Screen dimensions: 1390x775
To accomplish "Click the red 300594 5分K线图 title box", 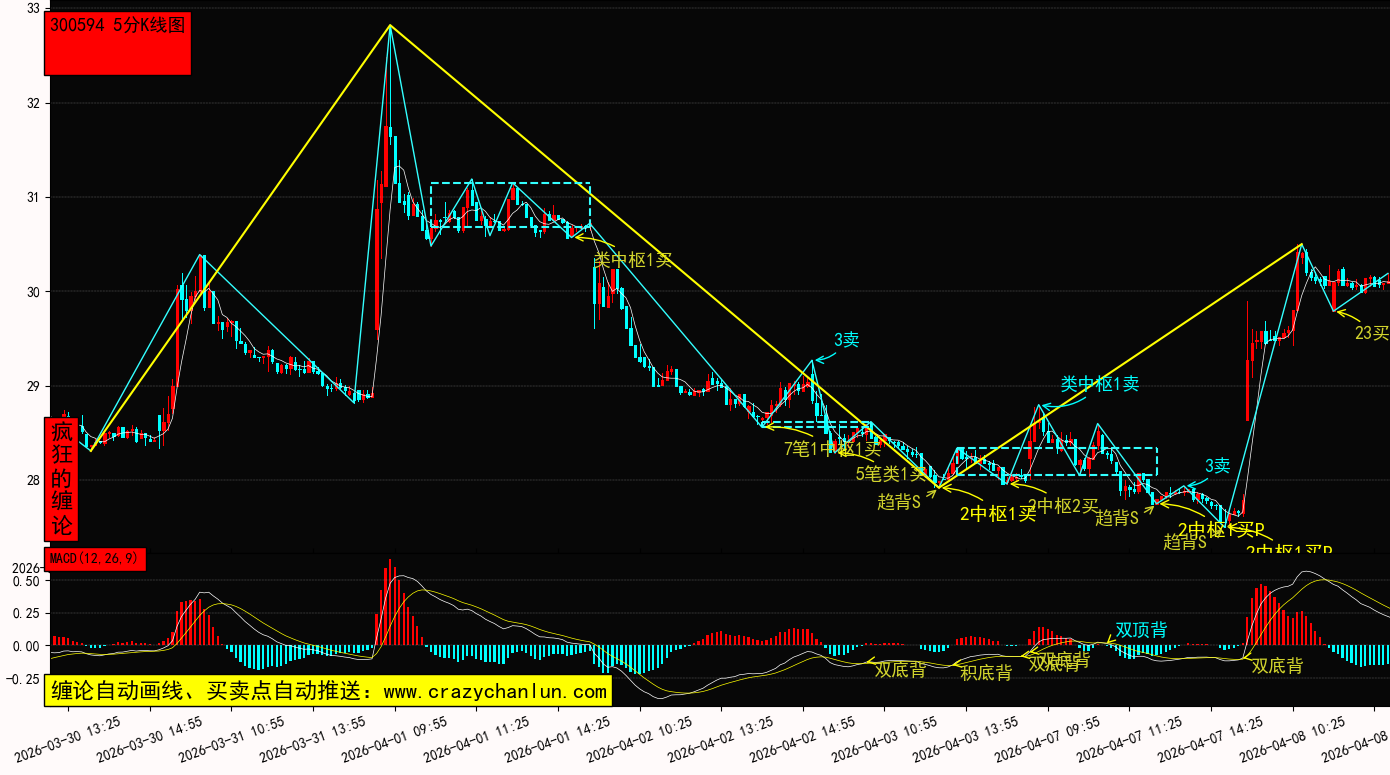I will 117,44.
